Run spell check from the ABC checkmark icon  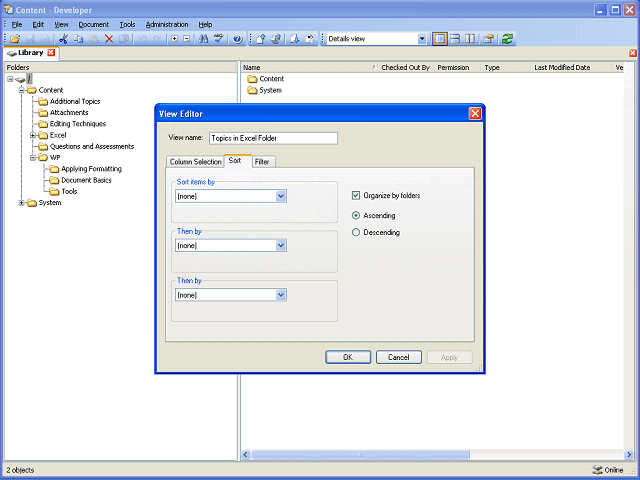coord(218,39)
